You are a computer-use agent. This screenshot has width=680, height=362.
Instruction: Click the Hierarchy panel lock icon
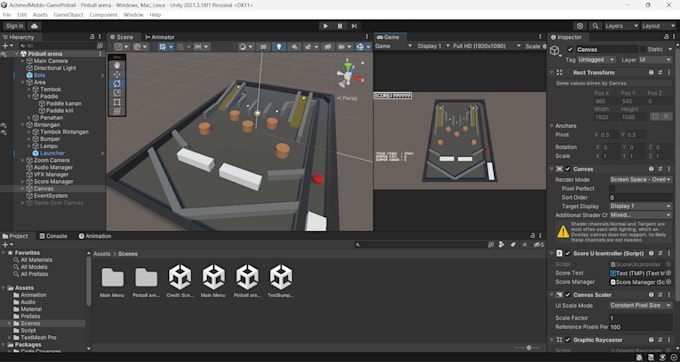click(x=92, y=37)
